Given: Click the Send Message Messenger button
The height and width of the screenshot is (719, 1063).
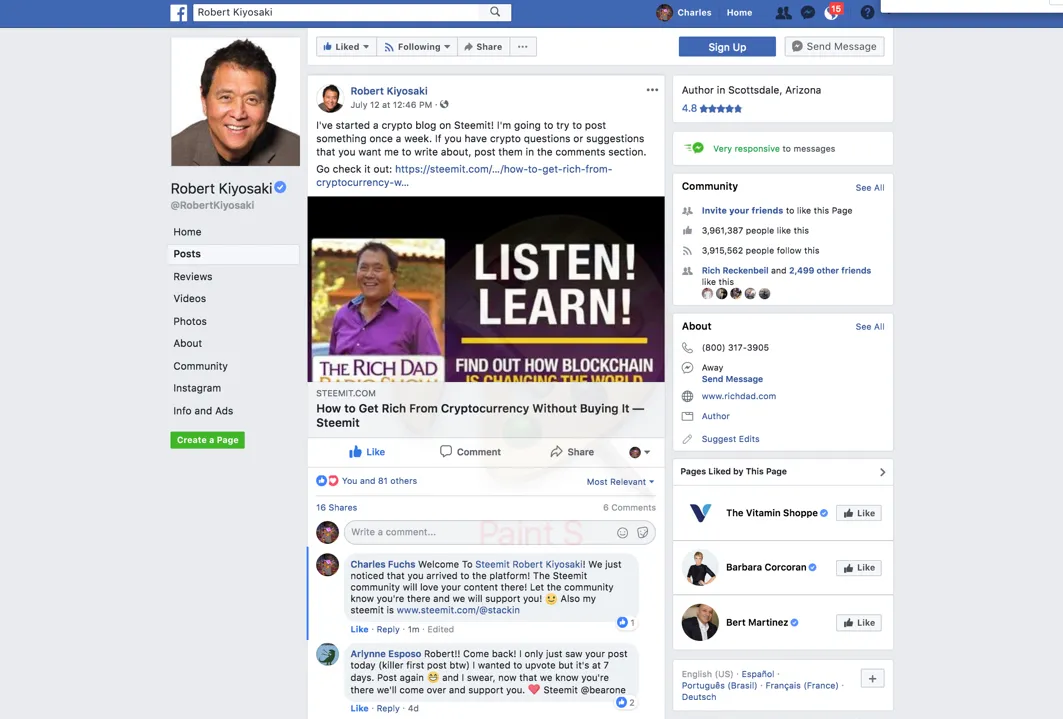Looking at the screenshot, I should 834,46.
